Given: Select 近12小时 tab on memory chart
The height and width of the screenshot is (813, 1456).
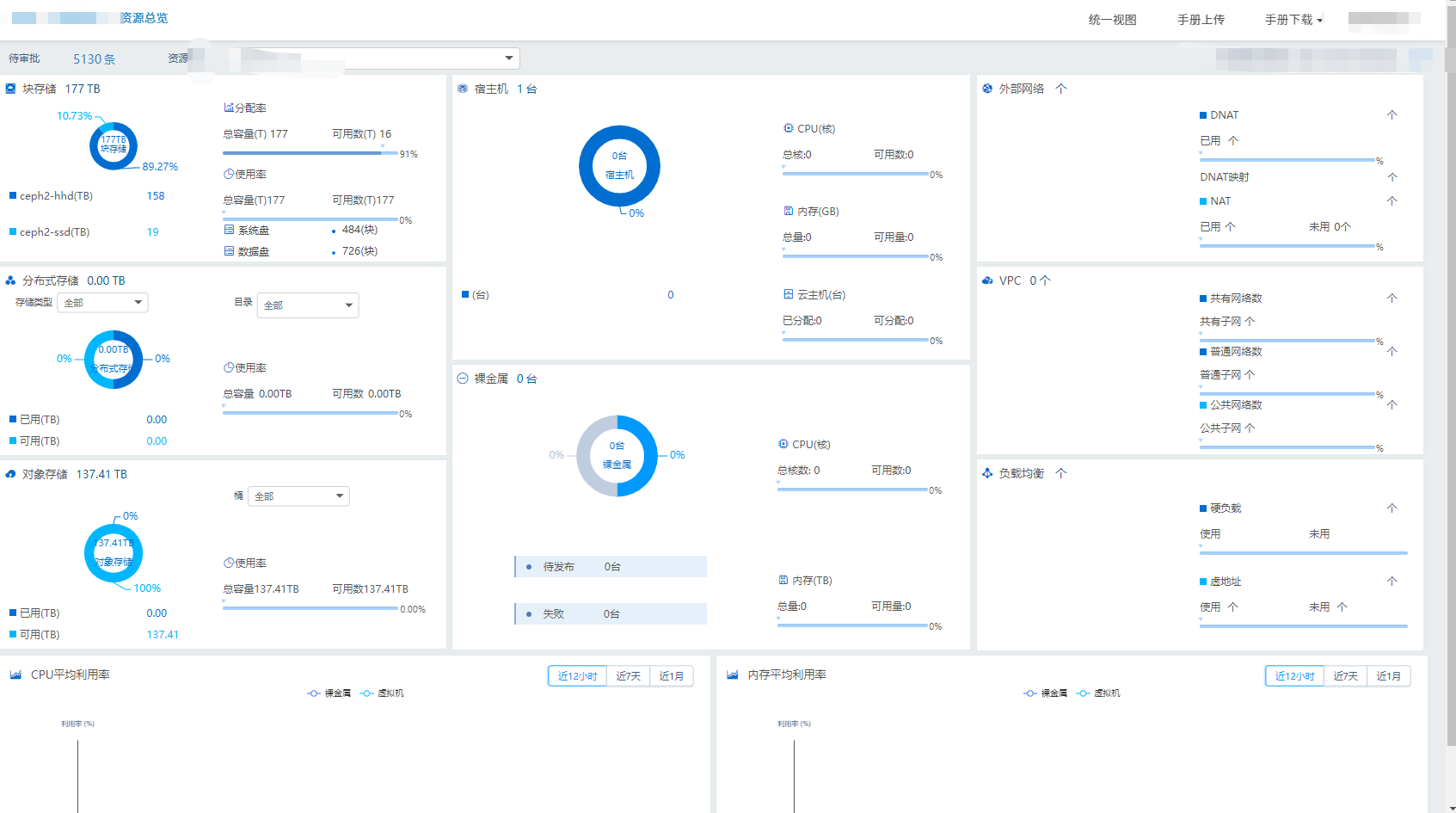Looking at the screenshot, I should coord(1294,676).
